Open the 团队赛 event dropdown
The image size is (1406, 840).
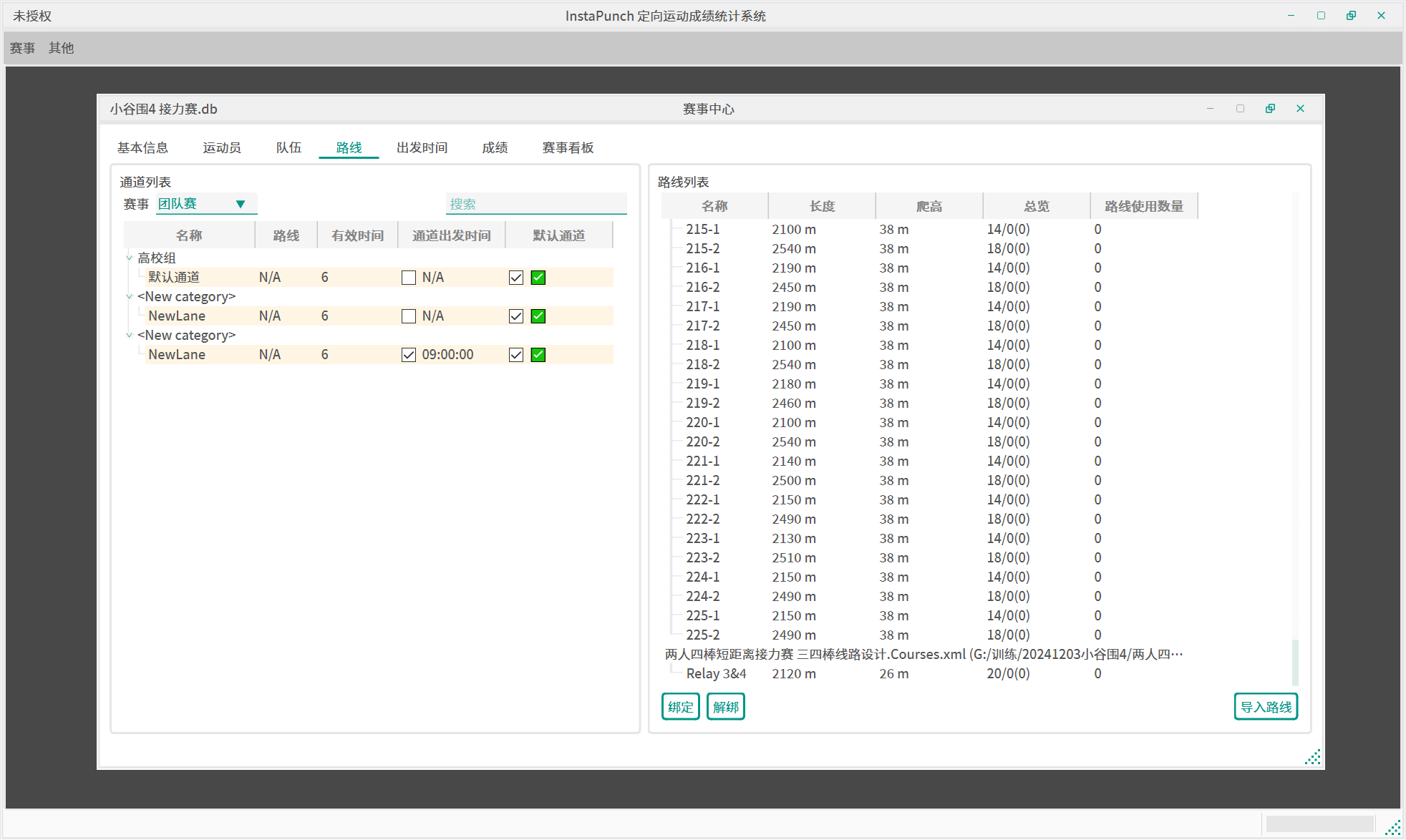click(x=206, y=204)
